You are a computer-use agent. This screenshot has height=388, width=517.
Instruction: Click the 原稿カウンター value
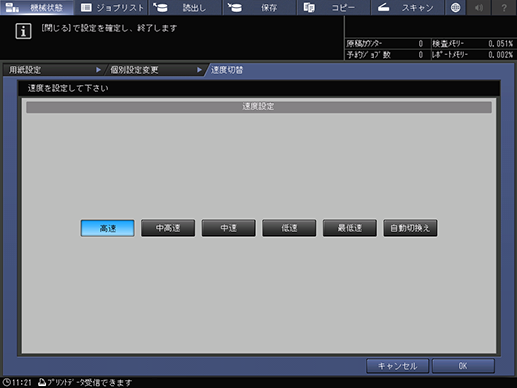421,44
